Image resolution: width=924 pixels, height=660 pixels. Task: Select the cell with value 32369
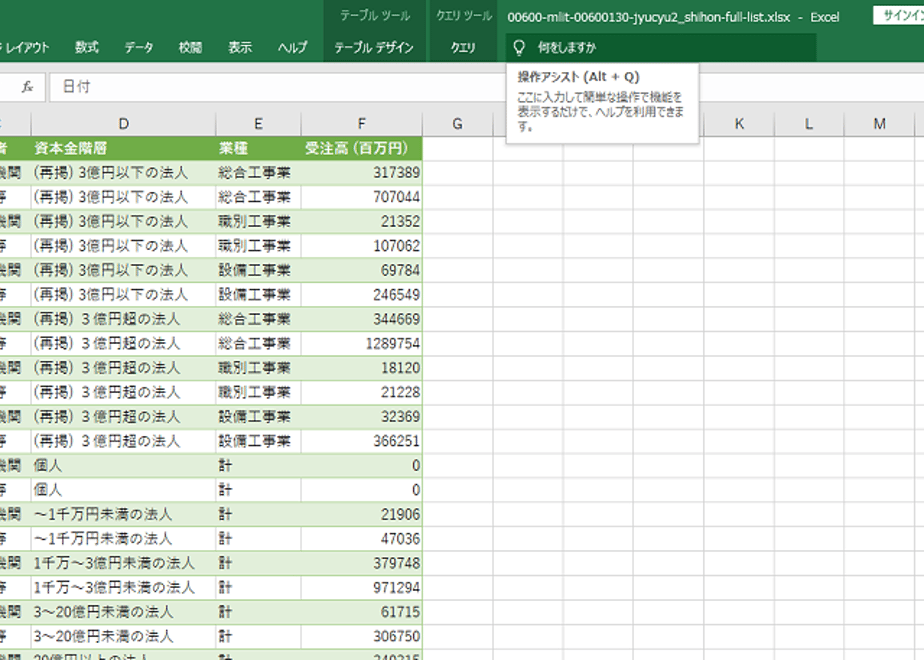tap(361, 417)
